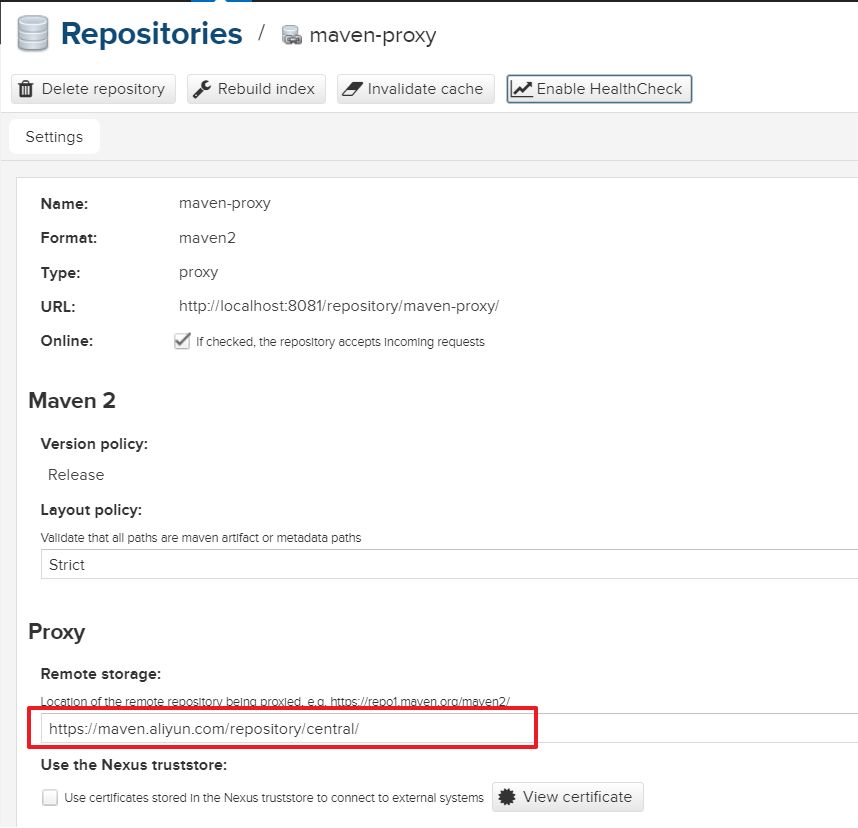858x828 pixels.
Task: Click the Format field label
Action: pyautogui.click(x=69, y=238)
